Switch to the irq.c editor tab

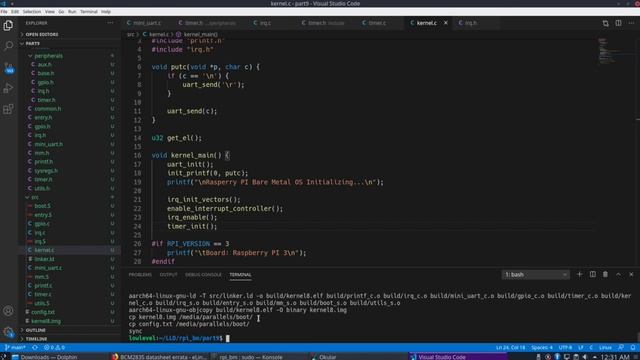point(265,23)
